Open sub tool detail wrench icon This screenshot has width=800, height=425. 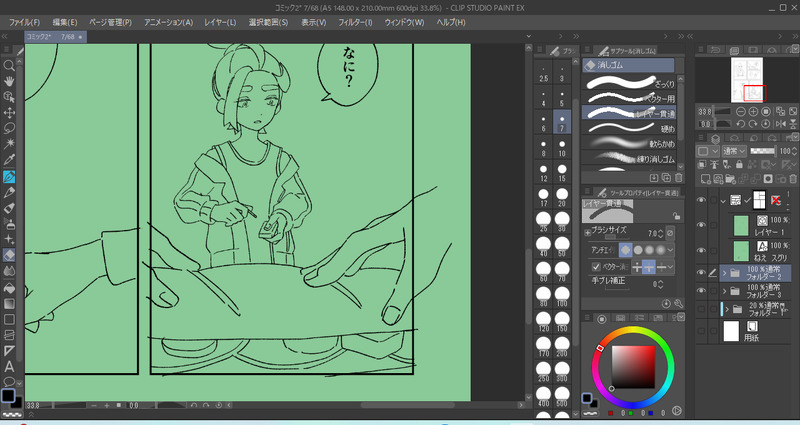(x=679, y=304)
